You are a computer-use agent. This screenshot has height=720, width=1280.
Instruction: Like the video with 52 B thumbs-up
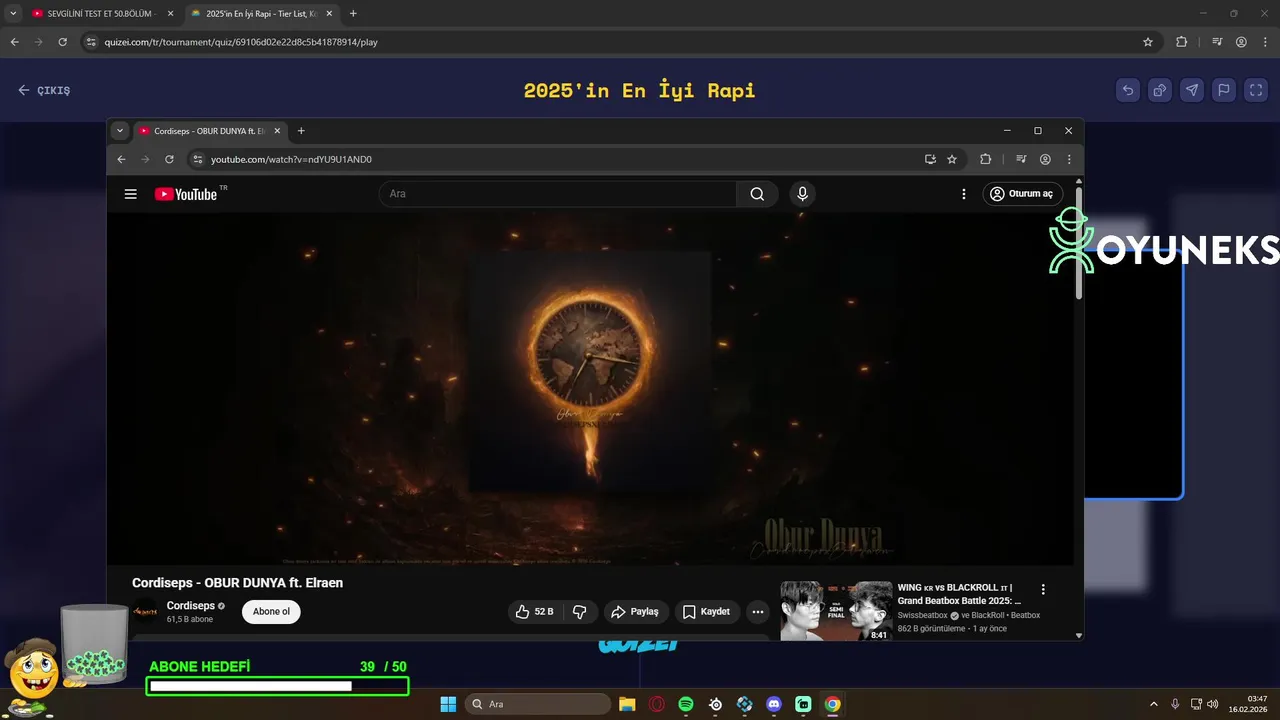535,611
